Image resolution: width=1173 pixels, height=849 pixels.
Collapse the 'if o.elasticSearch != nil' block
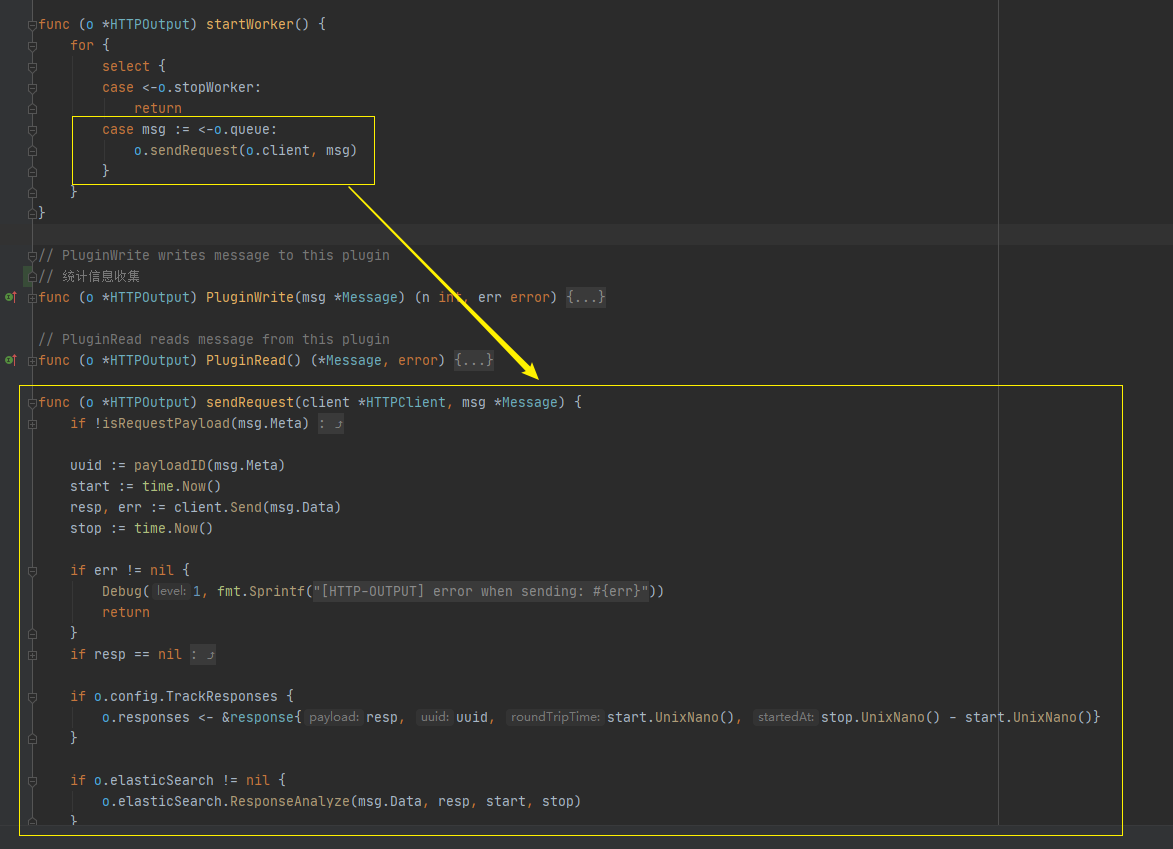[x=32, y=780]
